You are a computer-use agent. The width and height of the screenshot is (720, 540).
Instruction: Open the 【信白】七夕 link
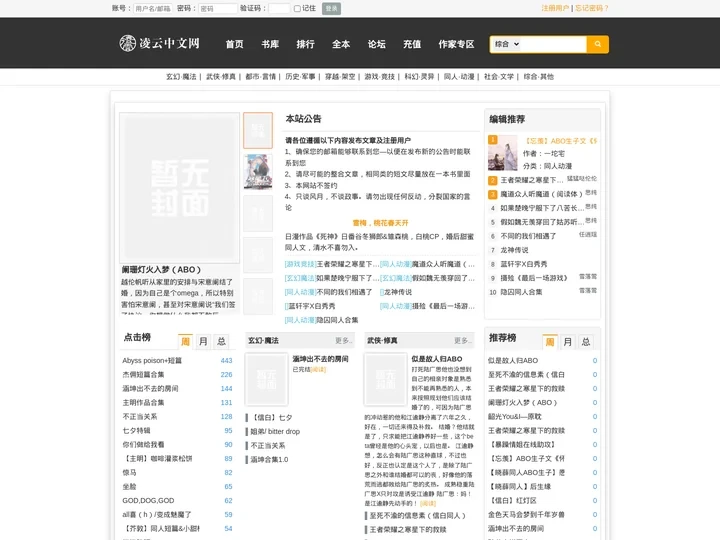271,418
